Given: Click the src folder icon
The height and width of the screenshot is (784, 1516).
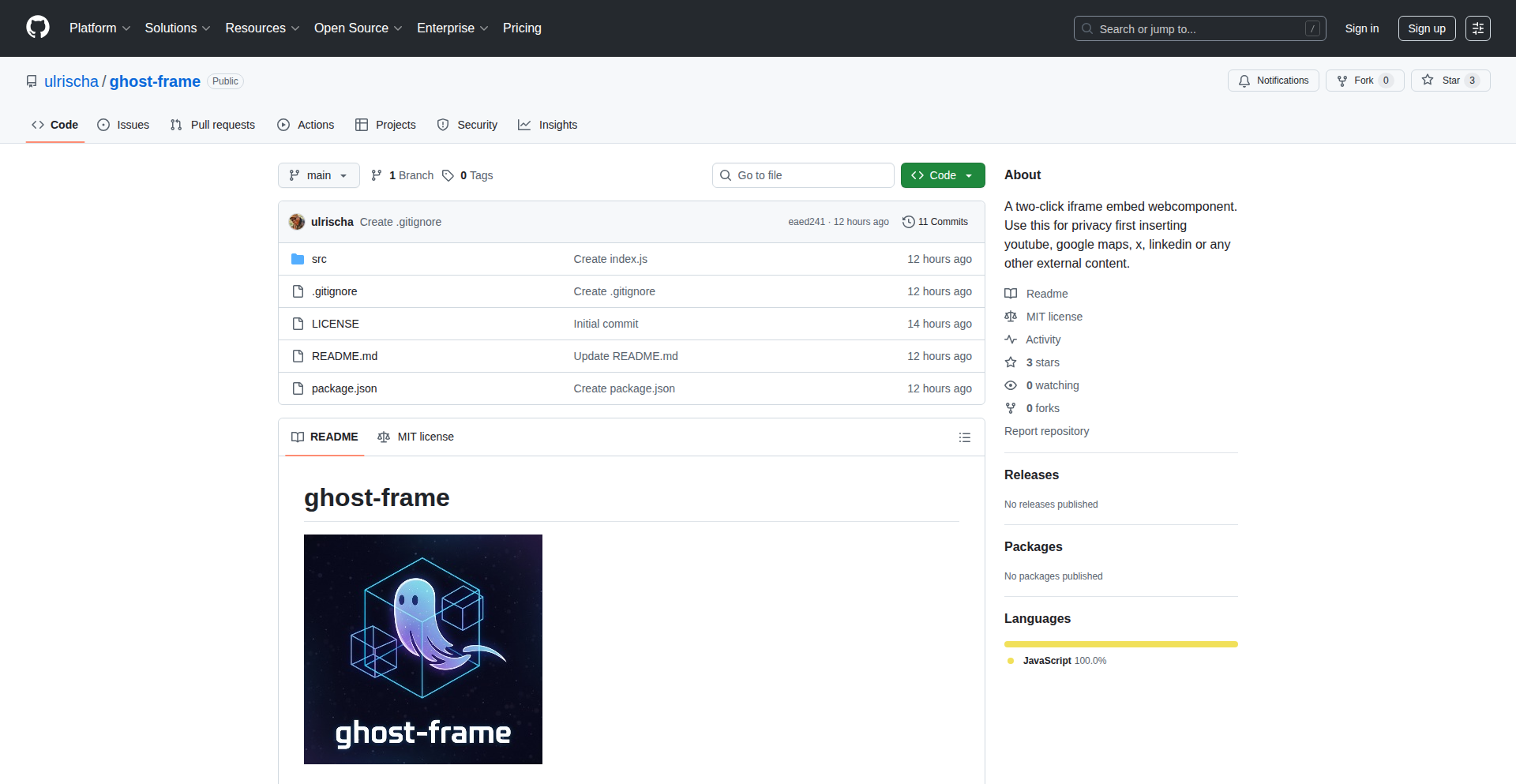Looking at the screenshot, I should (298, 259).
